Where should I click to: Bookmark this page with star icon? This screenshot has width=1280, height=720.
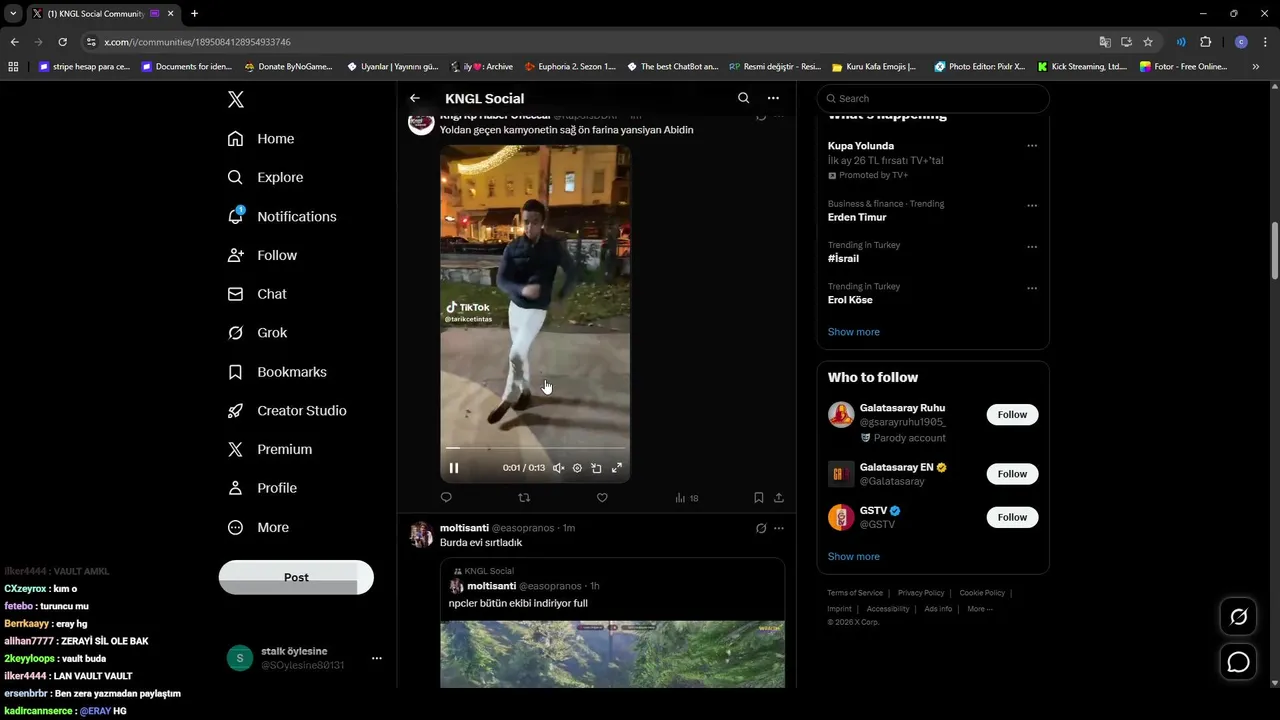coord(1148,42)
